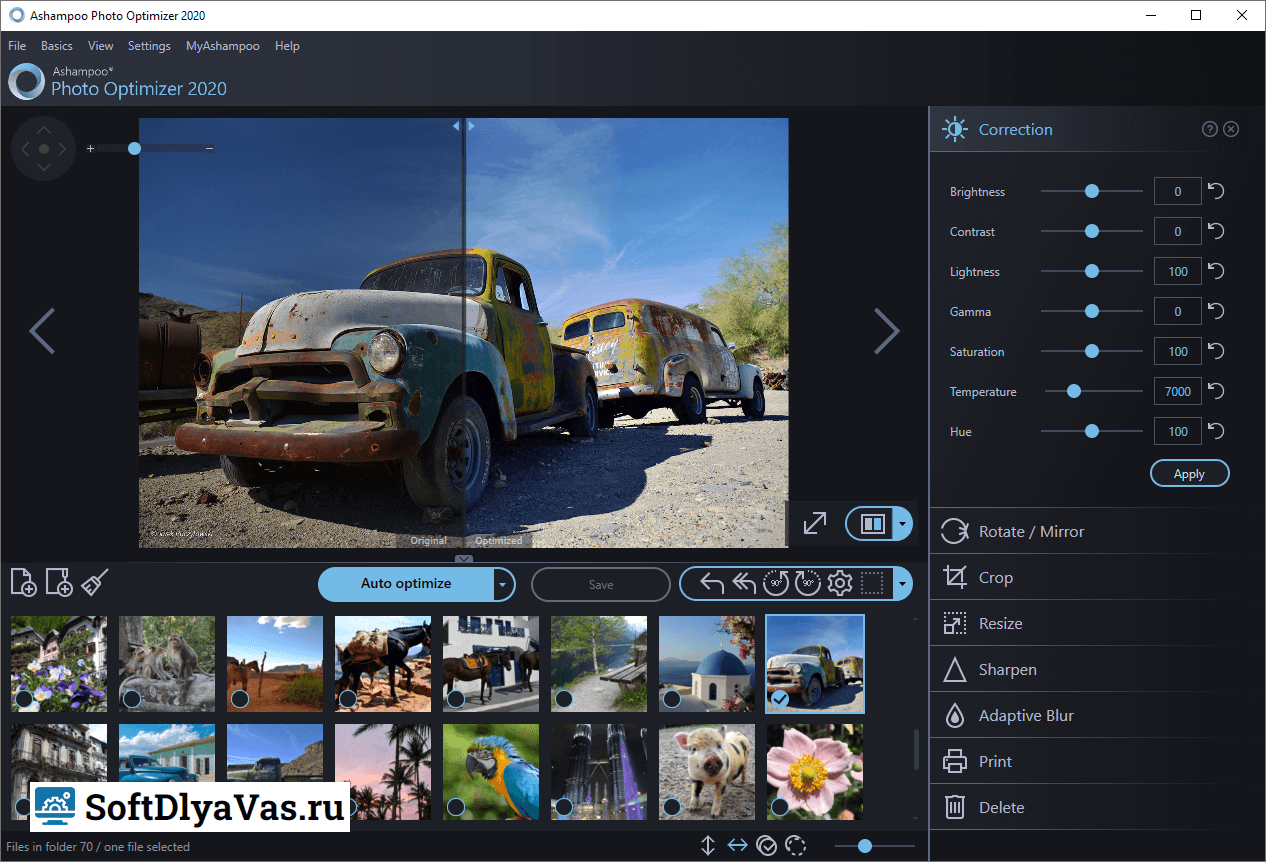Click the Apply button

coord(1189,474)
